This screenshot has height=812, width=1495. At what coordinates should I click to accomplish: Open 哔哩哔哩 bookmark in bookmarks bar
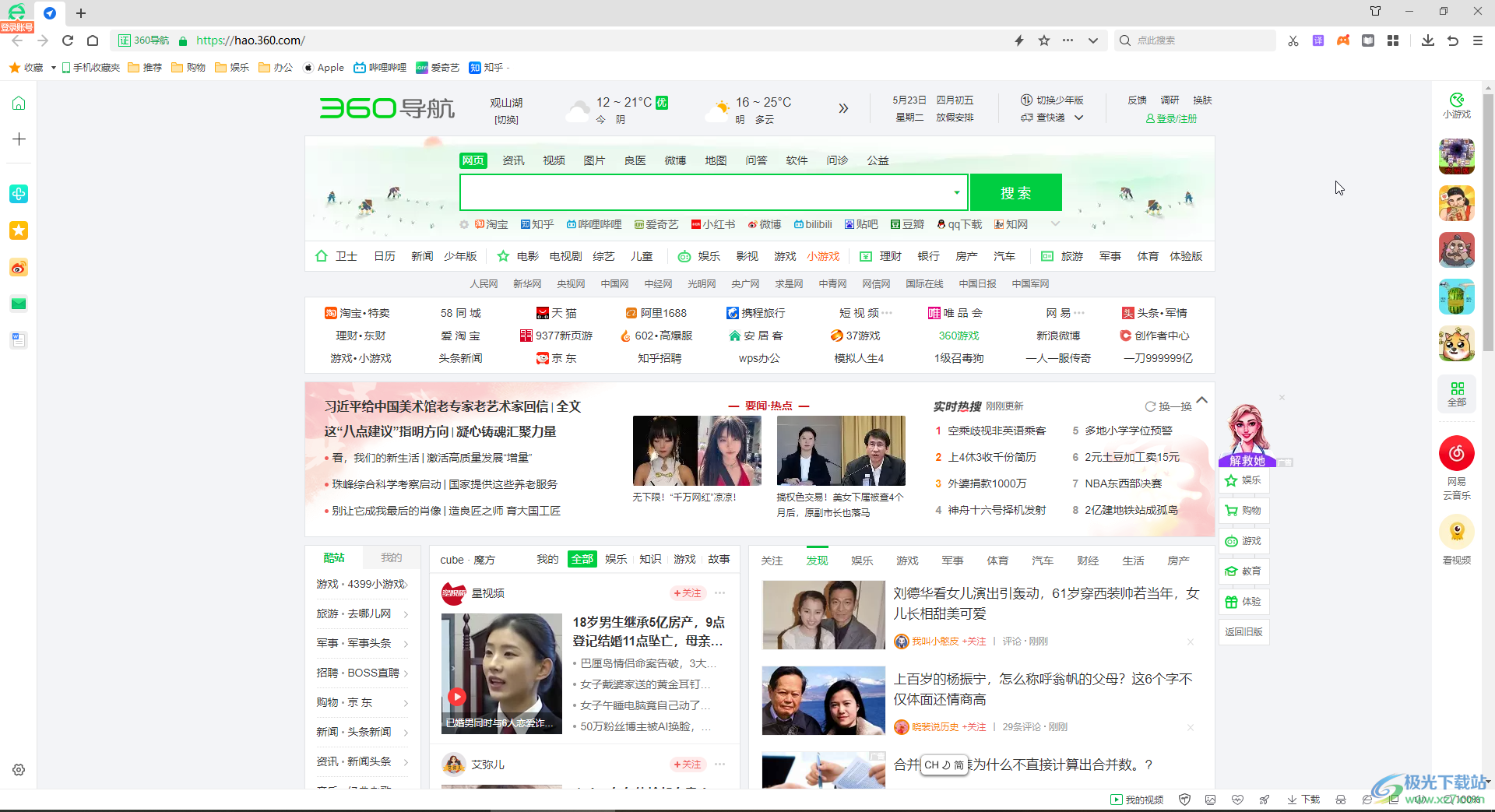(x=380, y=68)
